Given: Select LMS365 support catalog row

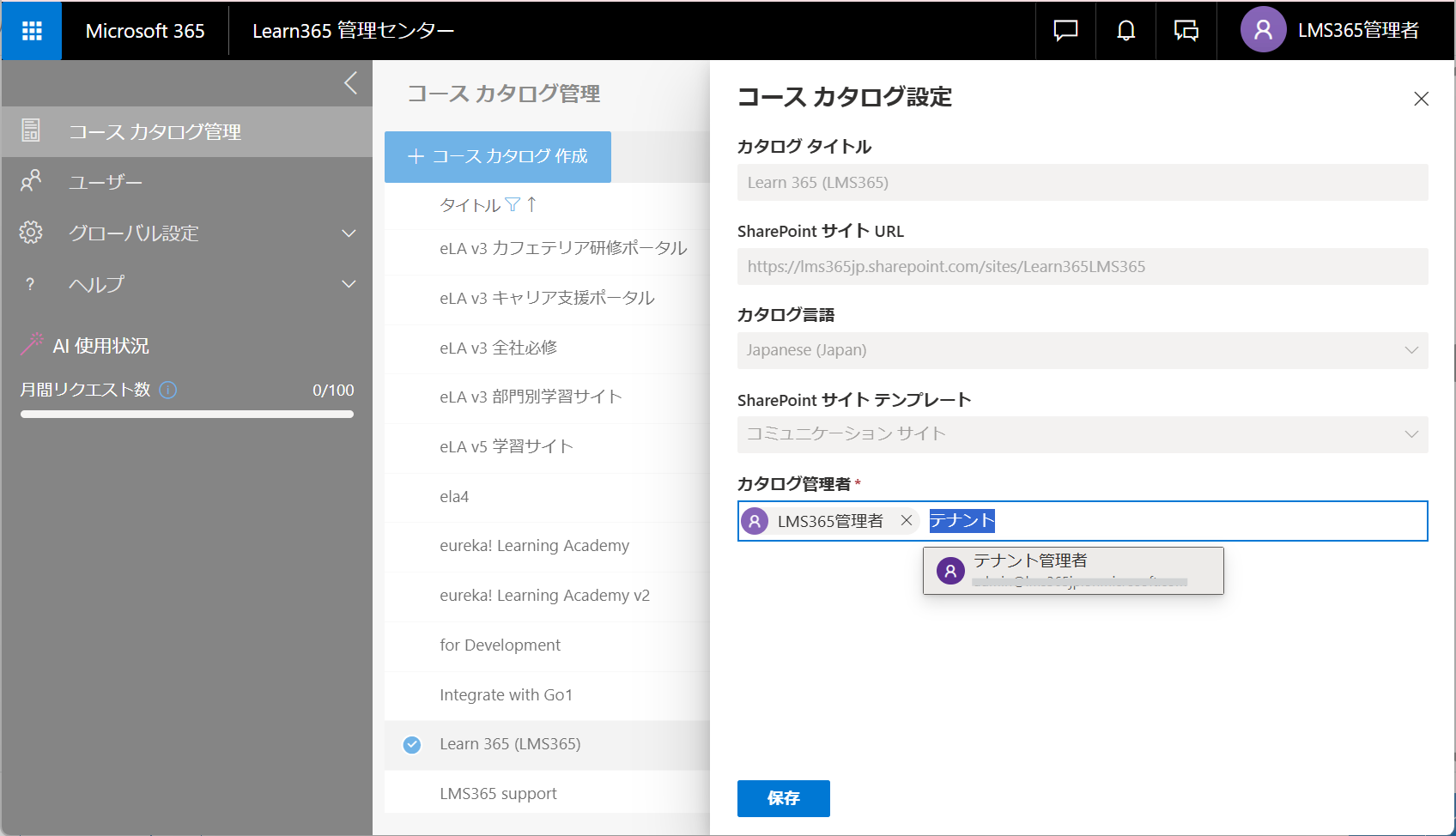Looking at the screenshot, I should pyautogui.click(x=547, y=794).
